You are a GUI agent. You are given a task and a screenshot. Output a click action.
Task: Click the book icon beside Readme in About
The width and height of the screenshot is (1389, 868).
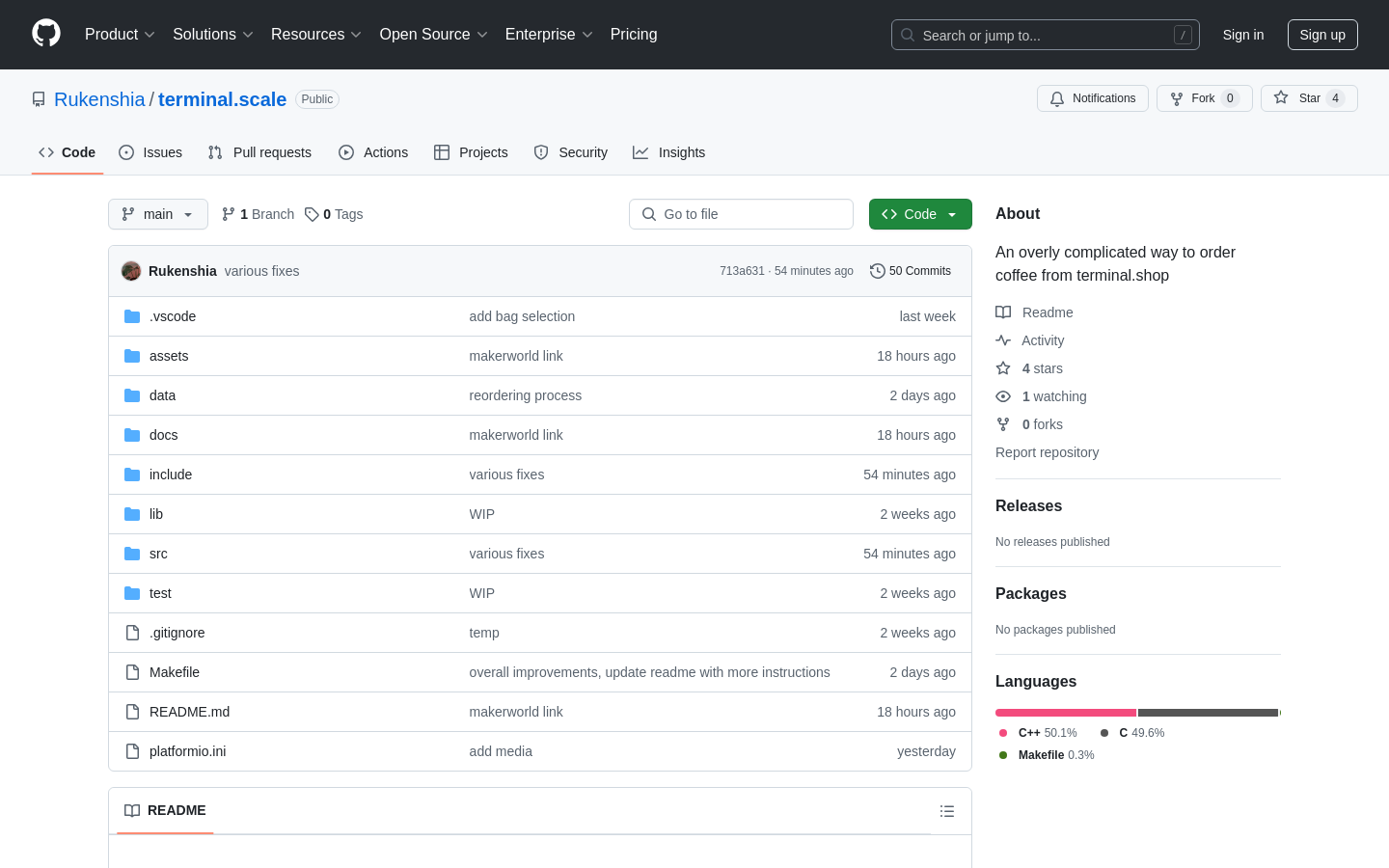[1003, 312]
